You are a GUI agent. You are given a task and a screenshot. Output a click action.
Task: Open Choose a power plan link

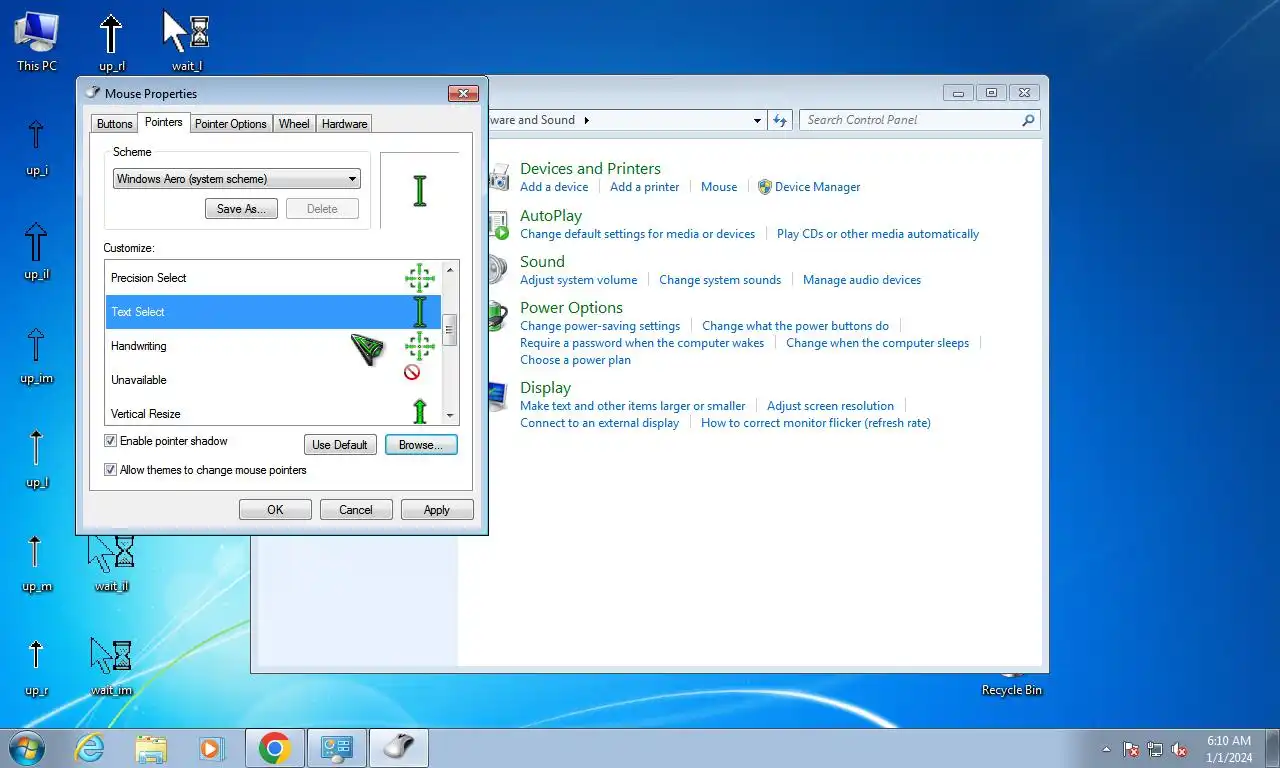(575, 360)
